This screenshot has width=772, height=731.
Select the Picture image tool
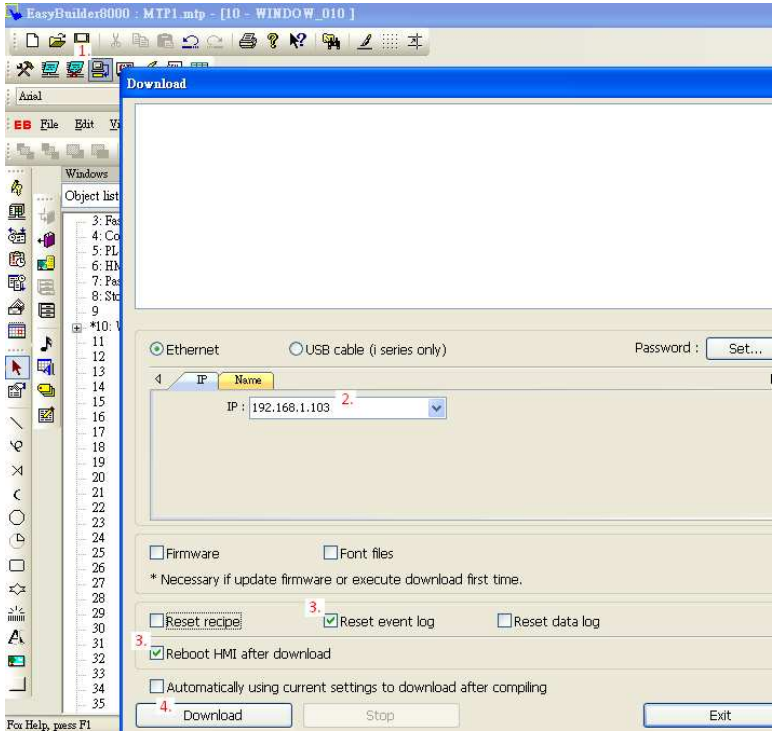[x=16, y=661]
